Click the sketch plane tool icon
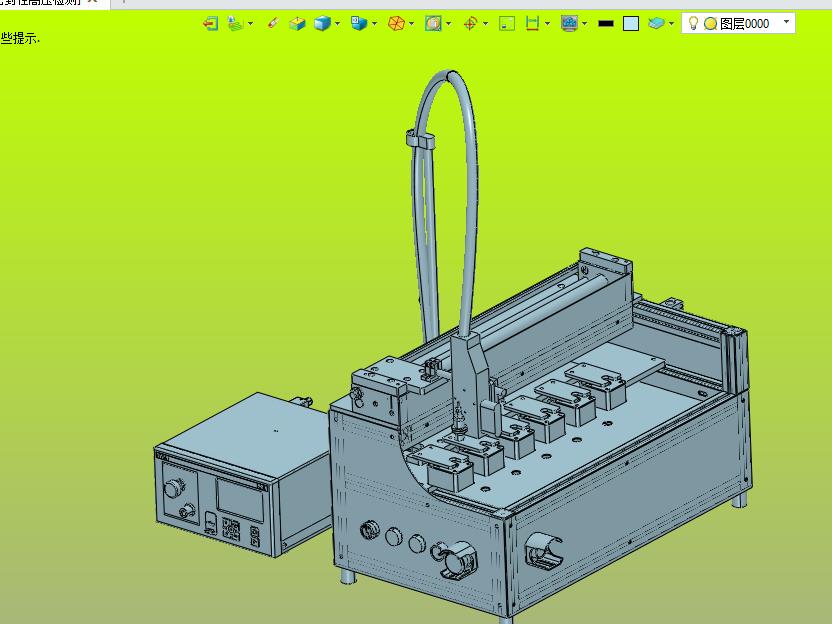The image size is (832, 624). 235,23
